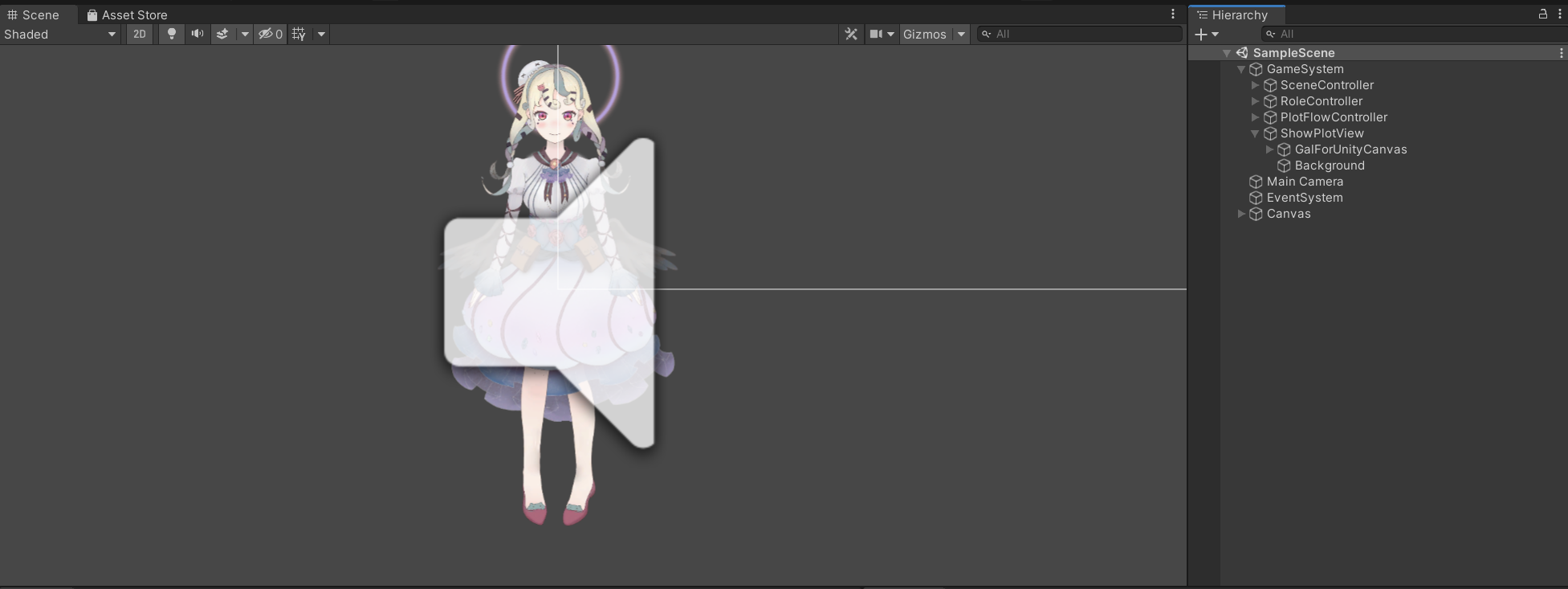Toggle hidden objects visibility eye icon
Screen dimensions: 1568x589
tap(270, 34)
